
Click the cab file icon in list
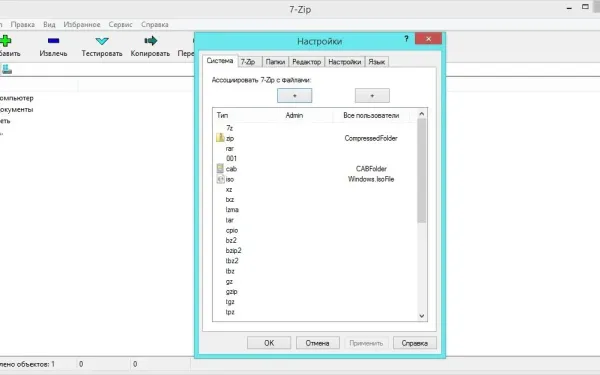pyautogui.click(x=220, y=168)
